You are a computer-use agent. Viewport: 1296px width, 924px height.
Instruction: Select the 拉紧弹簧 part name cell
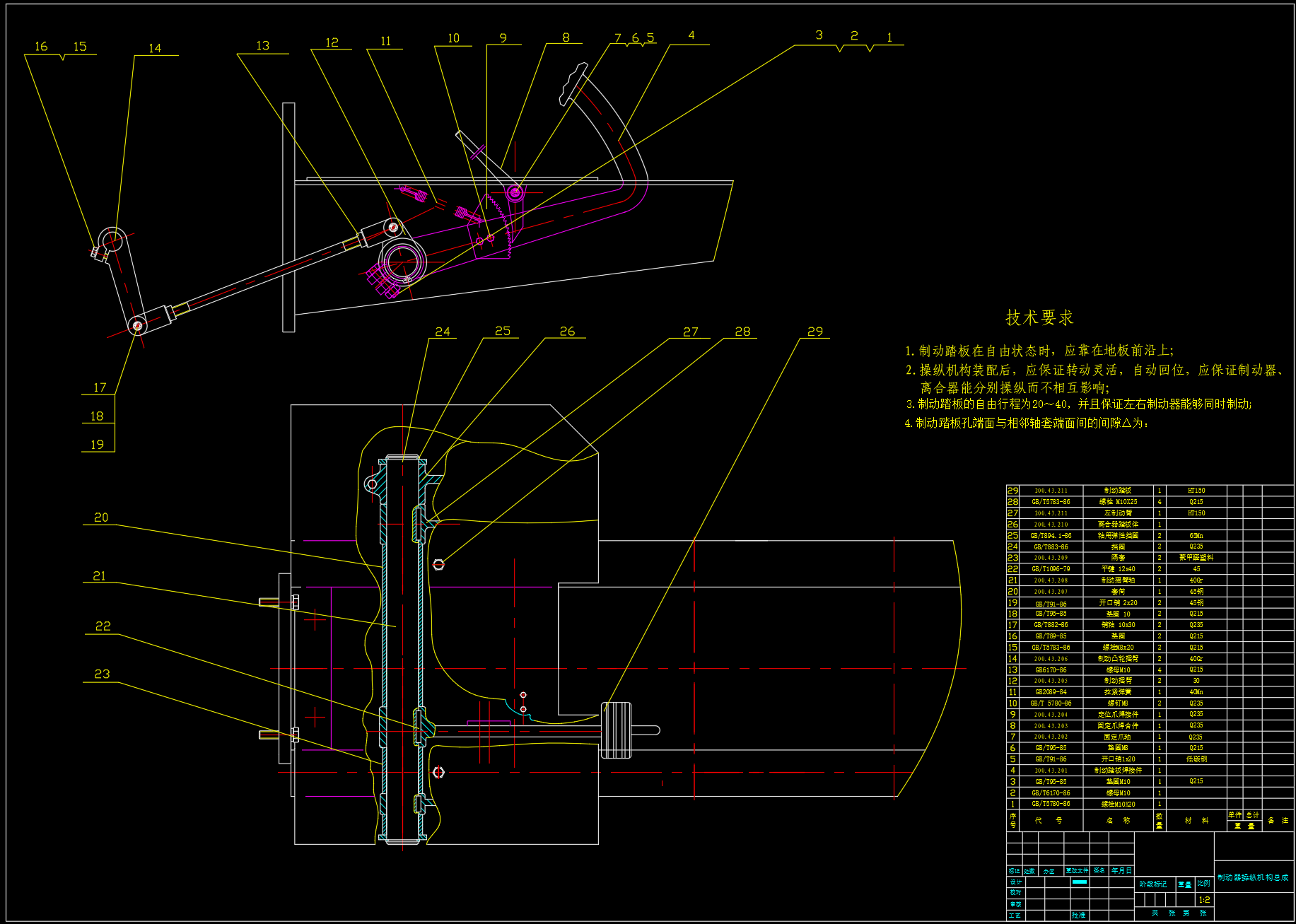coord(1118,692)
